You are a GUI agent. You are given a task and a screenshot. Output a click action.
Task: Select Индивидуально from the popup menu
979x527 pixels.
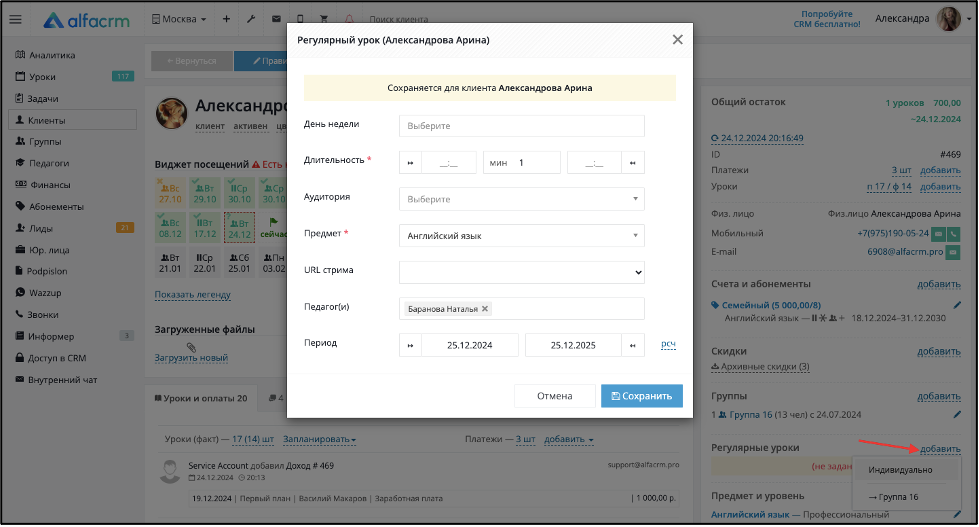(900, 470)
